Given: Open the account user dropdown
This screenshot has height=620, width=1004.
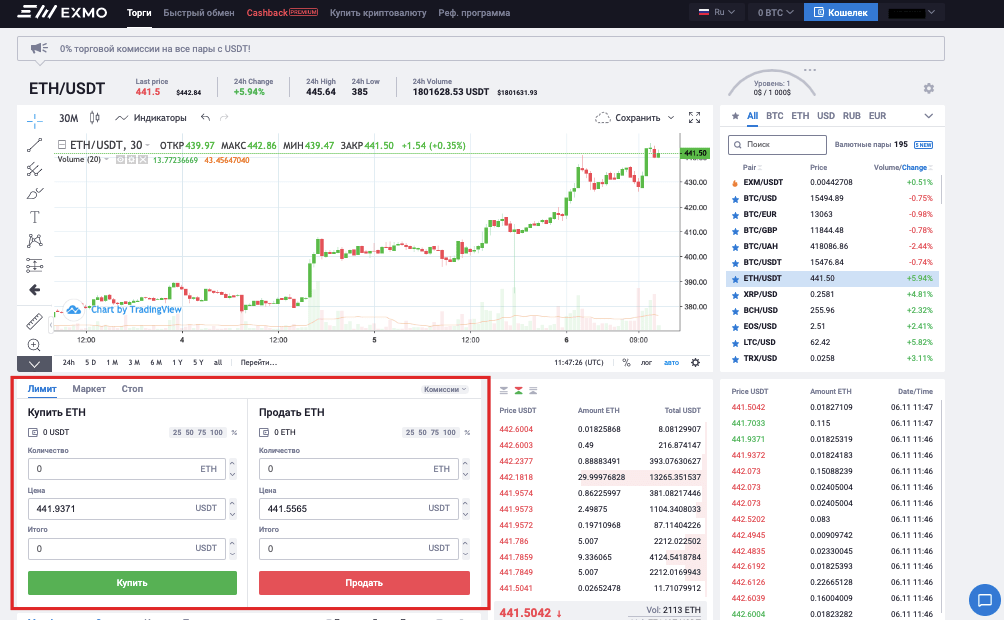Looking at the screenshot, I should (x=912, y=12).
